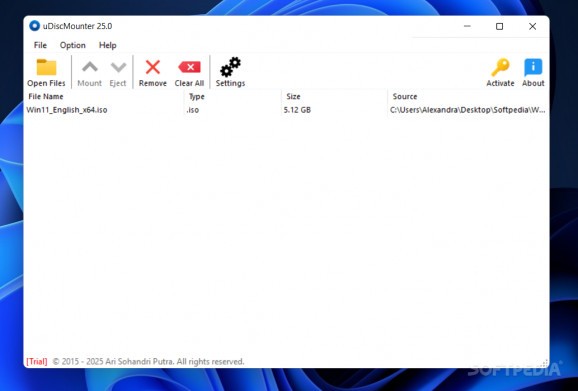Sort by the Size column header
This screenshot has width=578, height=391.
pyautogui.click(x=334, y=97)
